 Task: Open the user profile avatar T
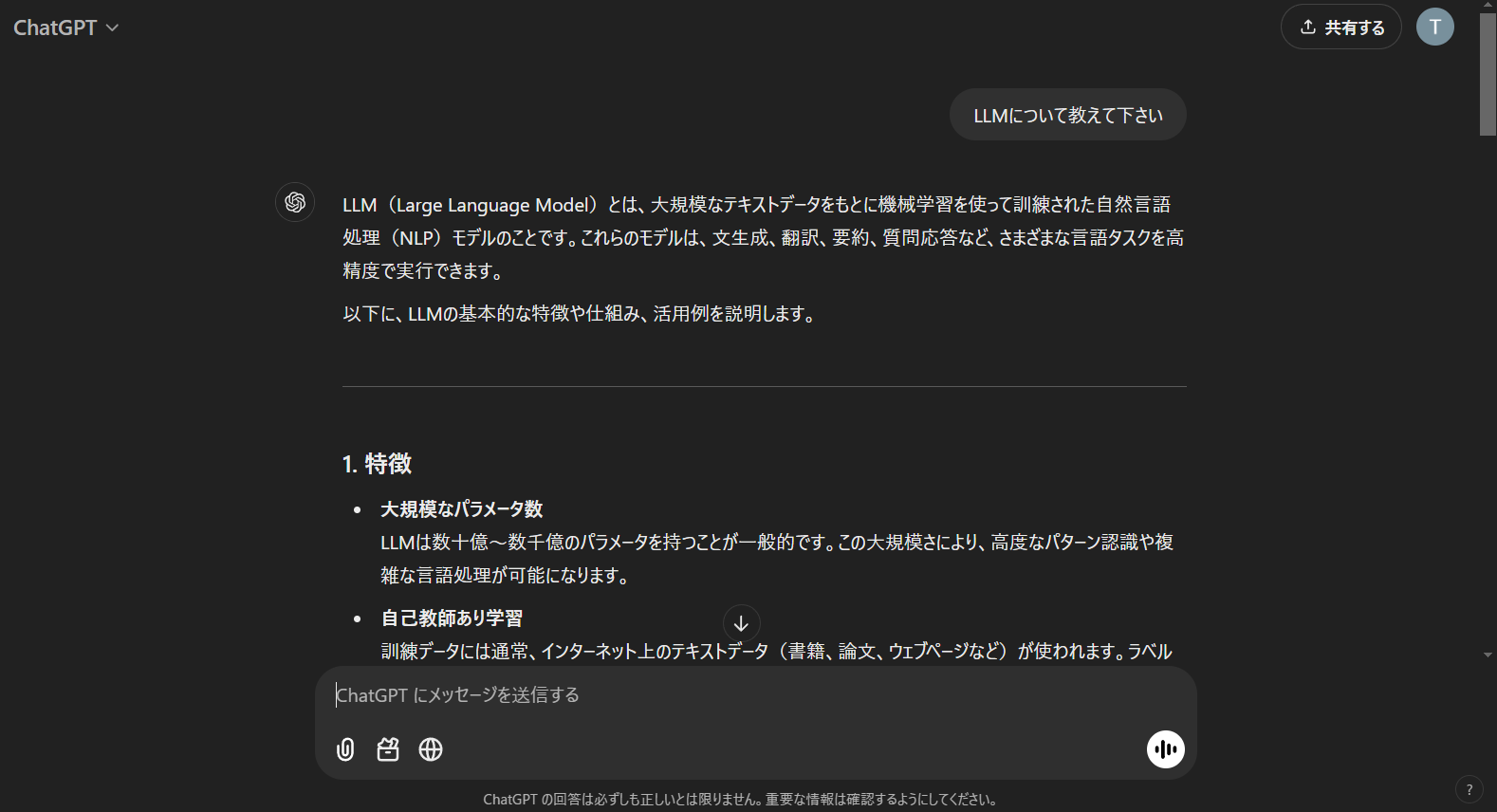[x=1434, y=27]
